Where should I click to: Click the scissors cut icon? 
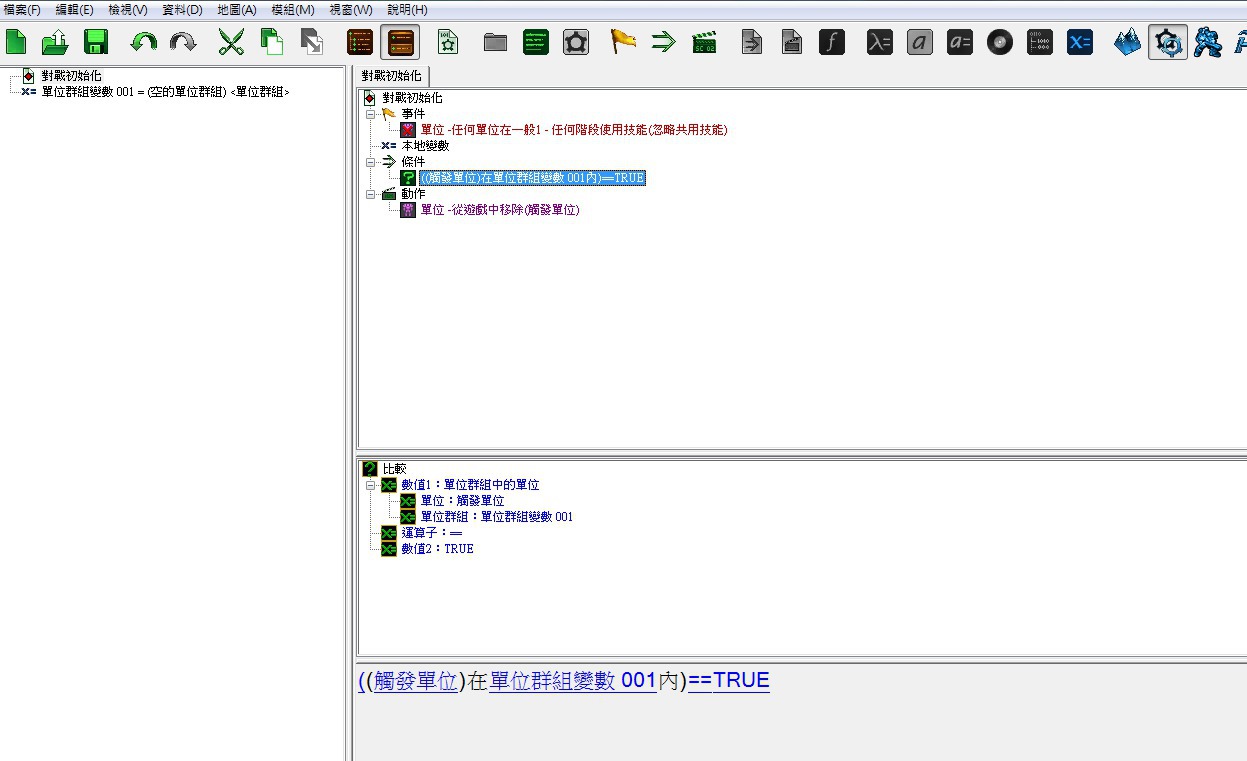[x=231, y=42]
